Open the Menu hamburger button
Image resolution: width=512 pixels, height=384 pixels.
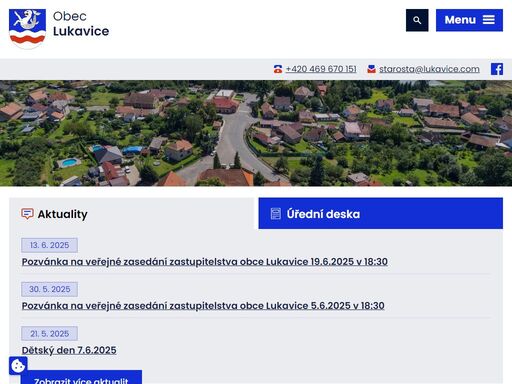[469, 20]
